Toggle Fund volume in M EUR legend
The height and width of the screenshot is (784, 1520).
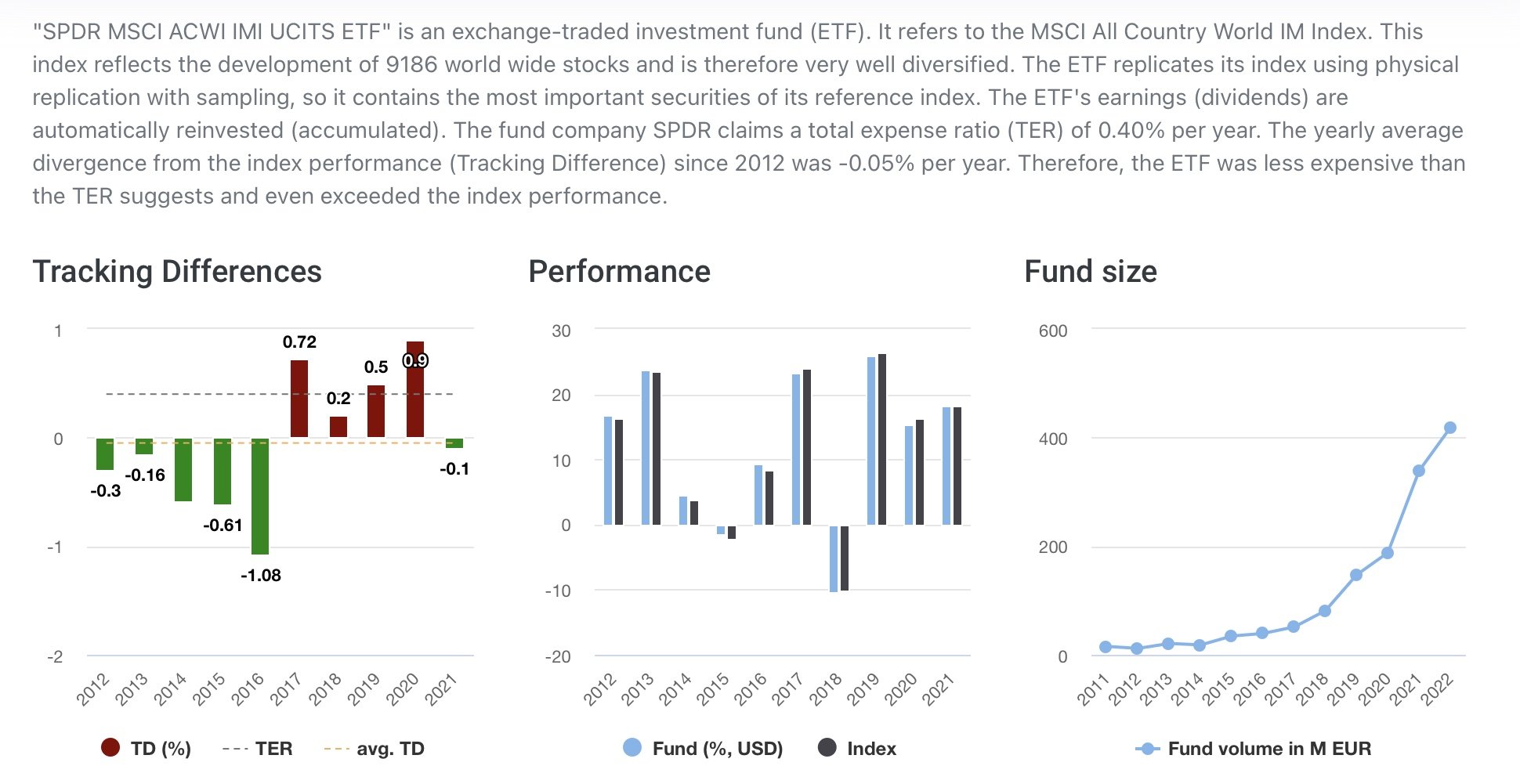[1254, 749]
